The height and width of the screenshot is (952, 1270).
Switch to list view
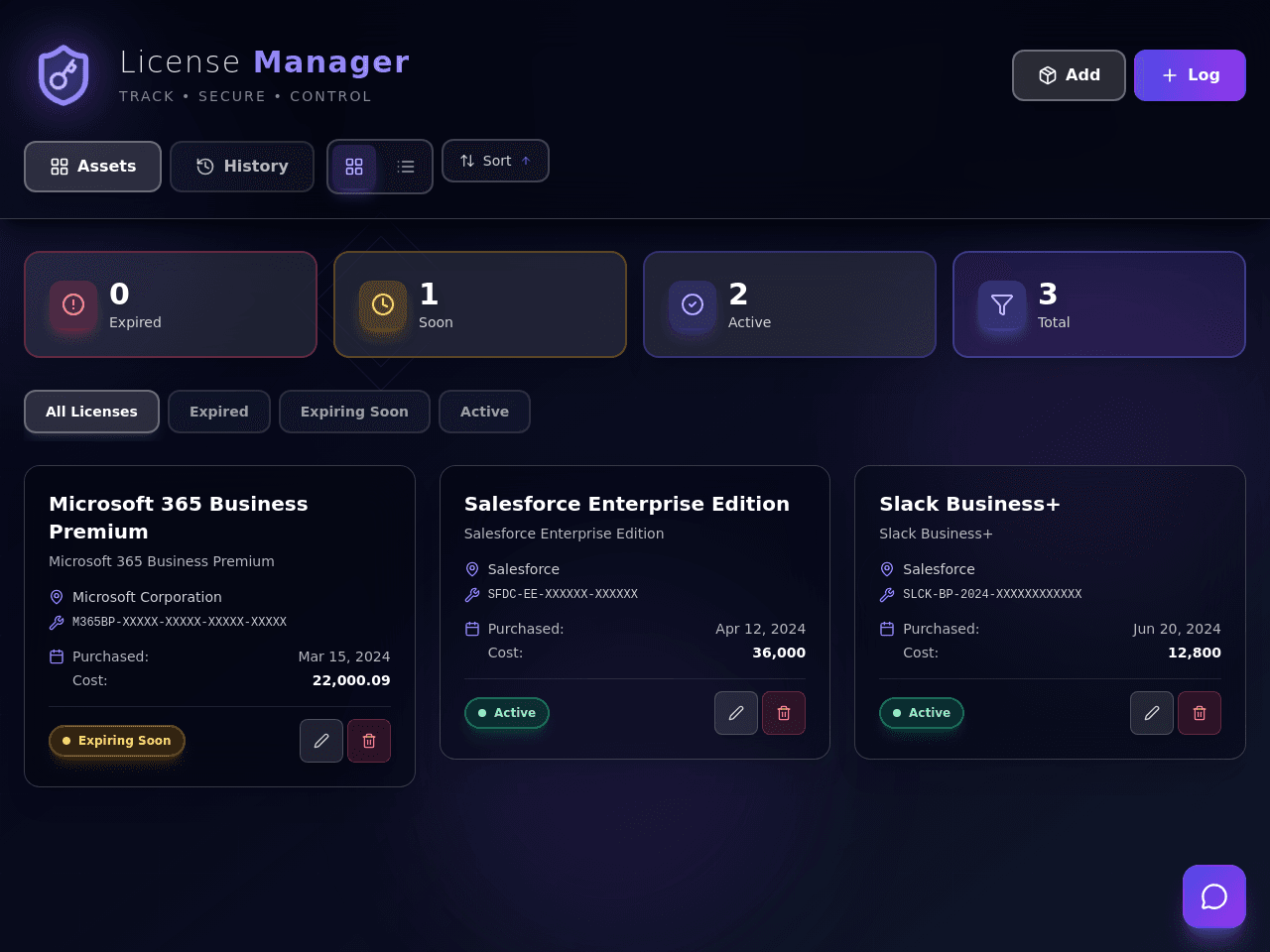coord(406,167)
